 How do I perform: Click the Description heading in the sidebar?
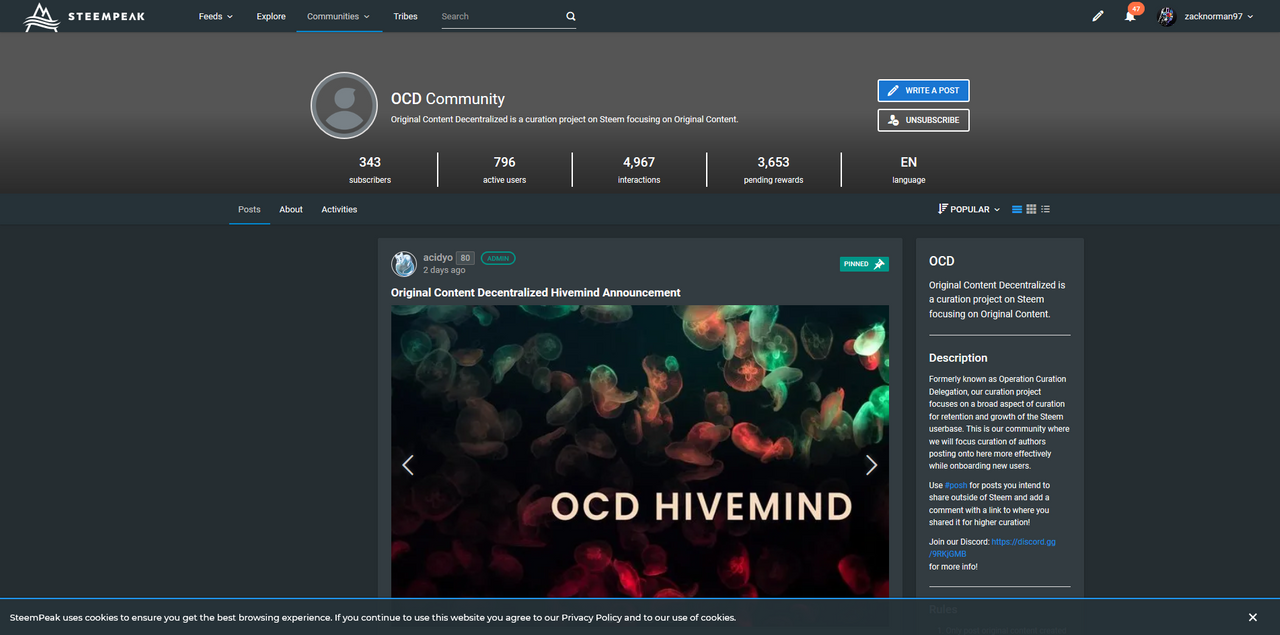tap(958, 358)
